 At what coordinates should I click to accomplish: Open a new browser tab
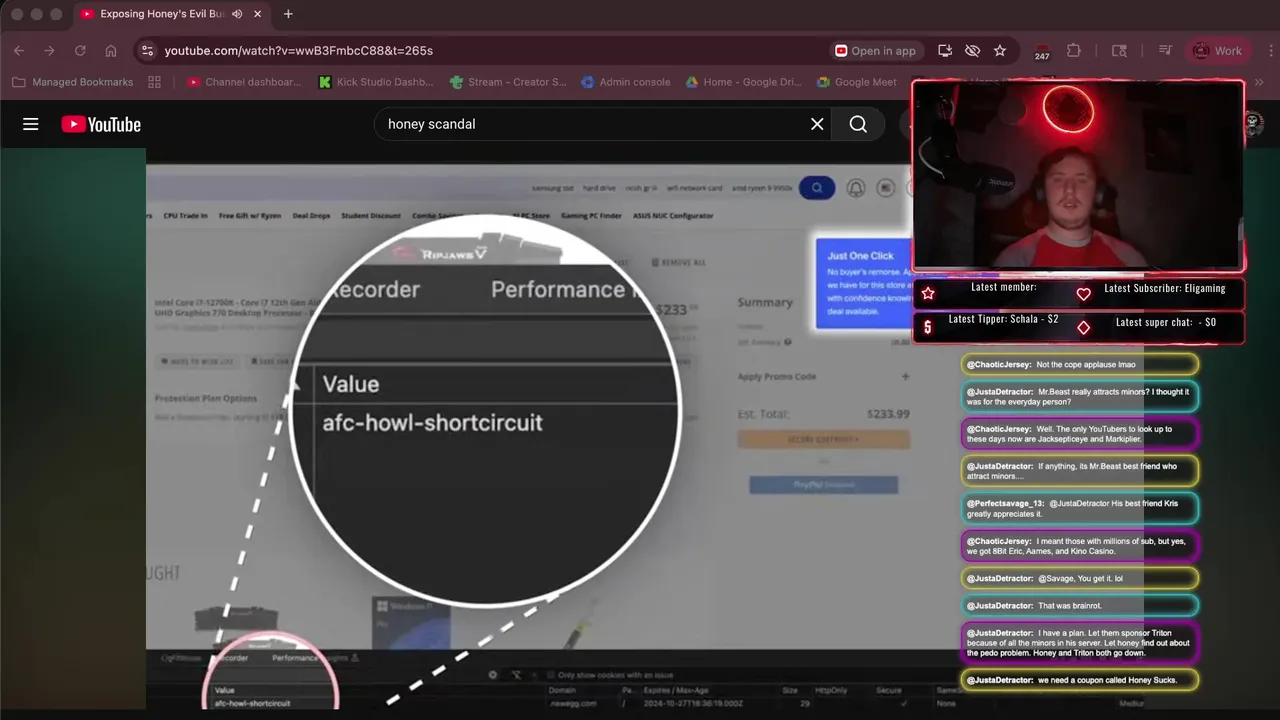click(288, 14)
